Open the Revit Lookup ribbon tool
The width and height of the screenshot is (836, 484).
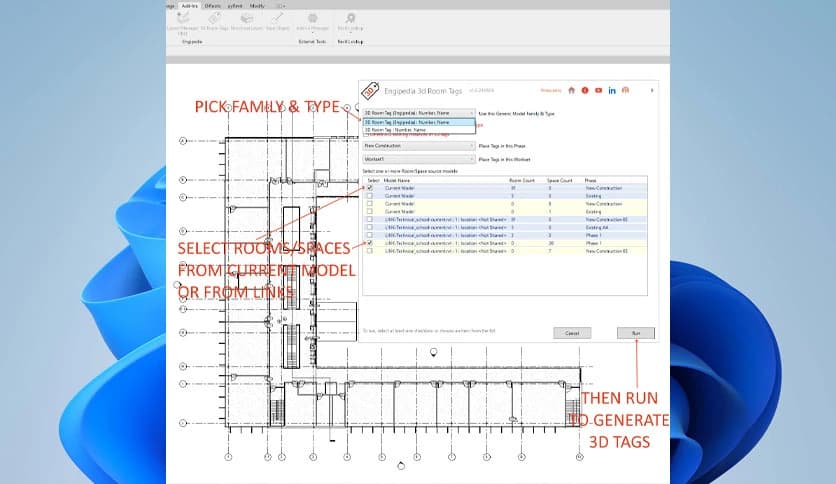point(349,19)
